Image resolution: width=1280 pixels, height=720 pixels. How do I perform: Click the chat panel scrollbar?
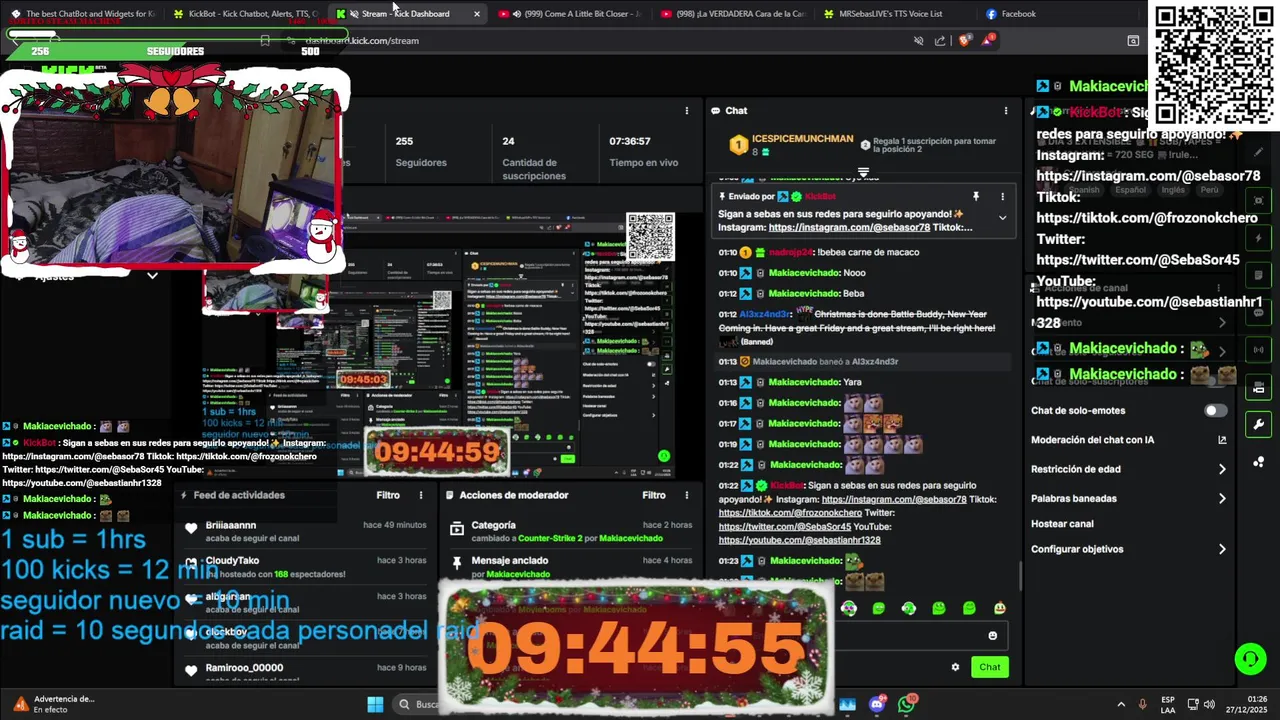point(1020,575)
